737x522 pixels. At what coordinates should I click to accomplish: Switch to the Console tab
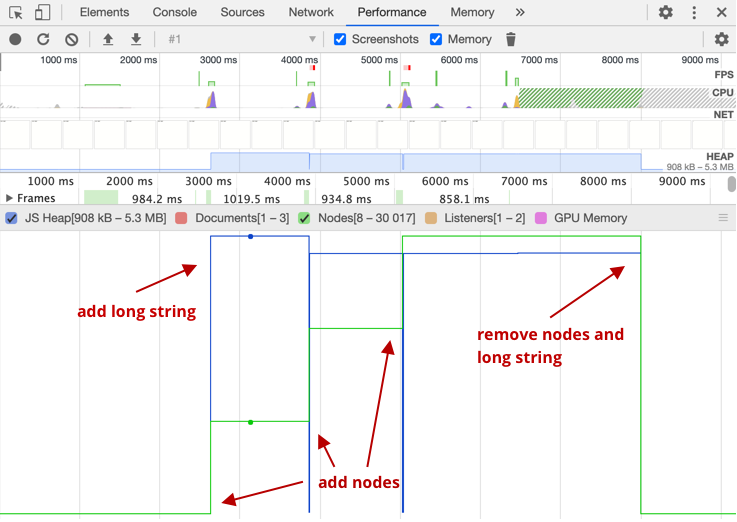[x=174, y=12]
